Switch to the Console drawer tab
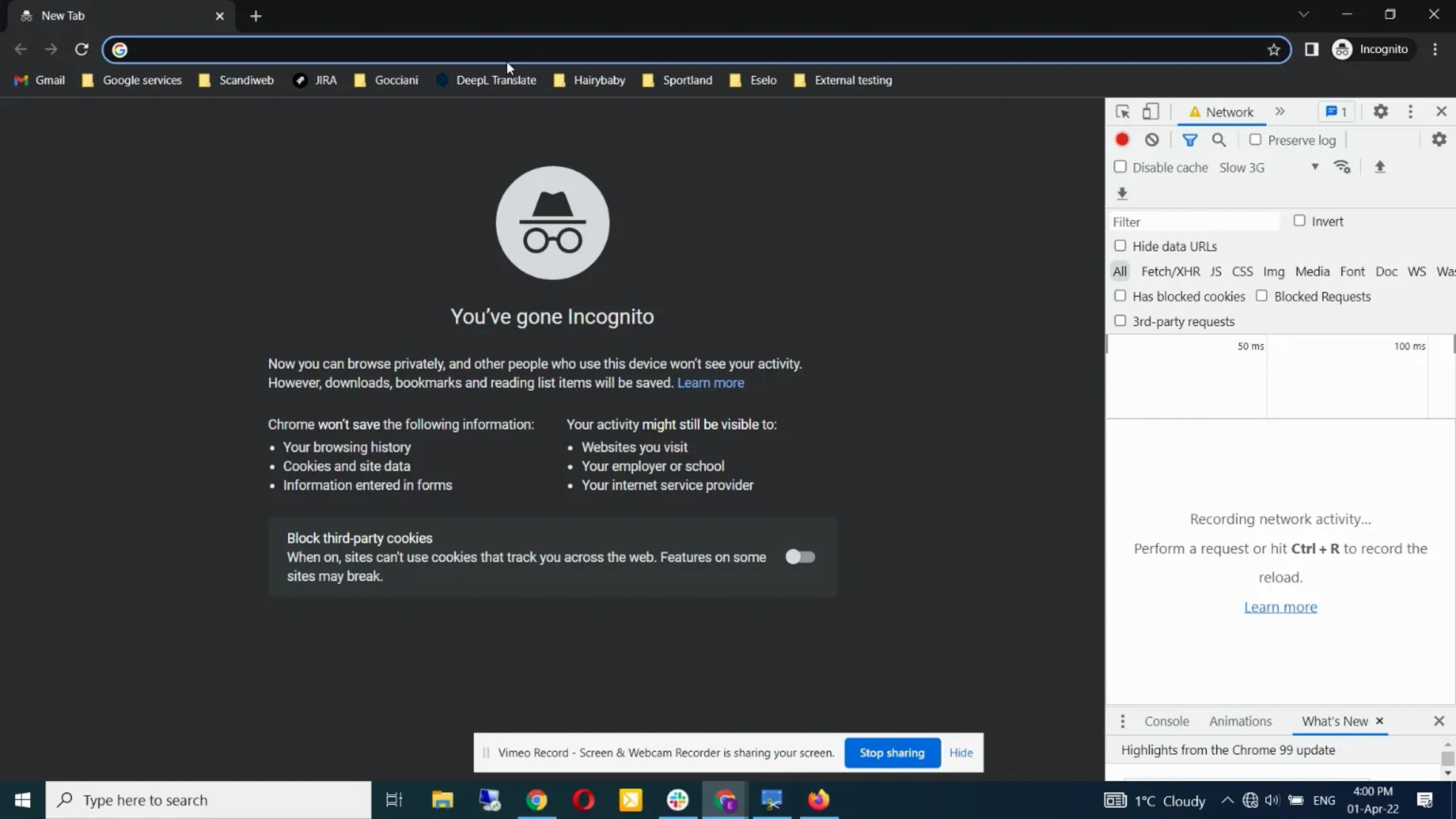 pyautogui.click(x=1166, y=721)
